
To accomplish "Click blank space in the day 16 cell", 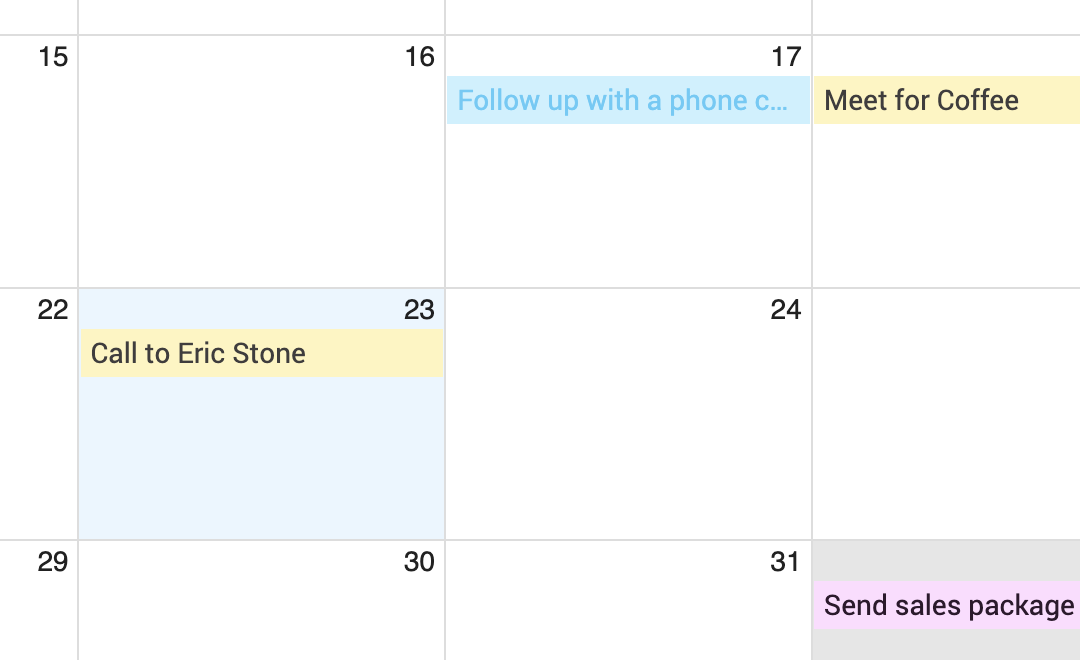I will point(262,180).
